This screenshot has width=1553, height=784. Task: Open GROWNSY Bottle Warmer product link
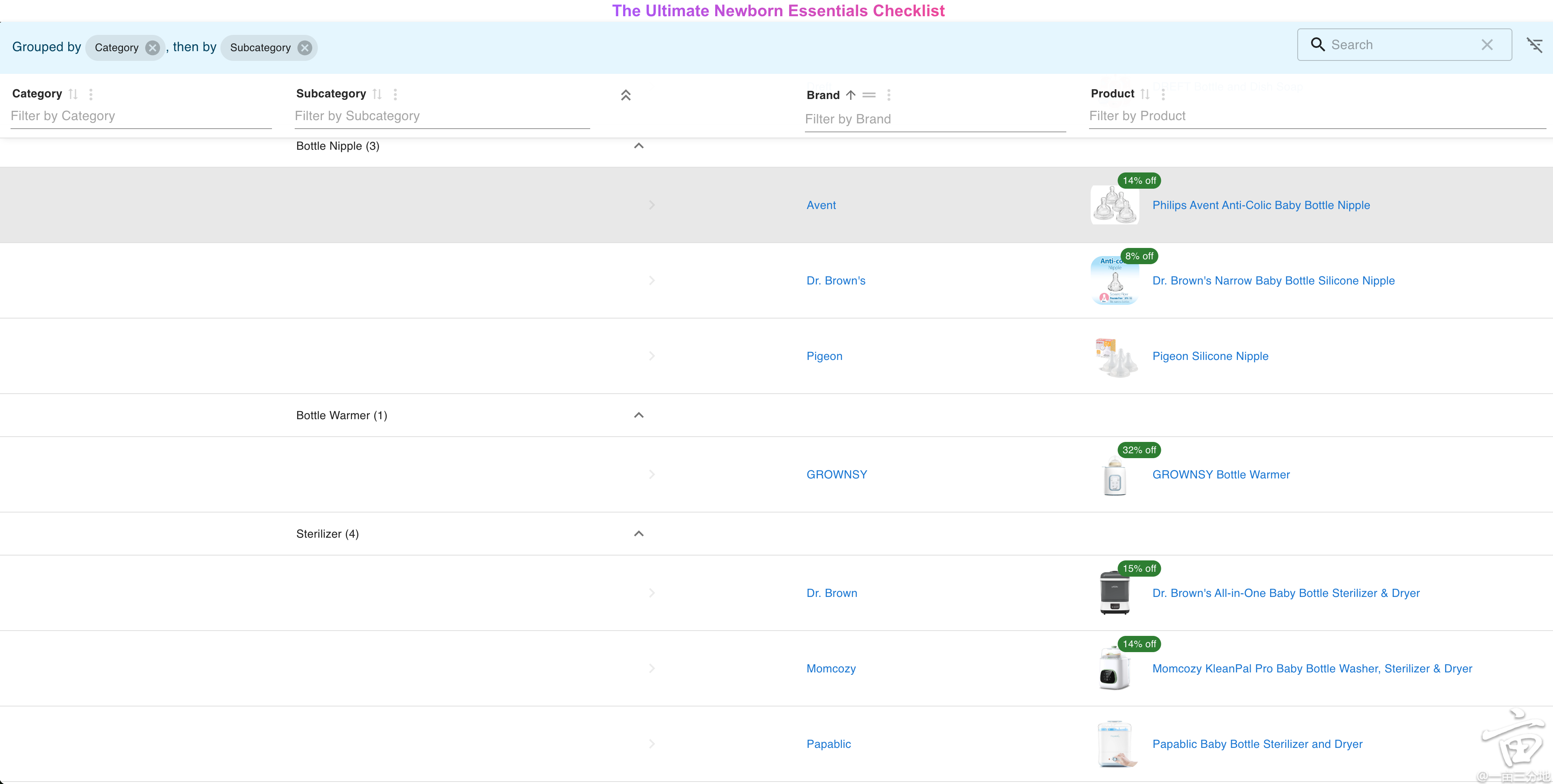pyautogui.click(x=1221, y=474)
